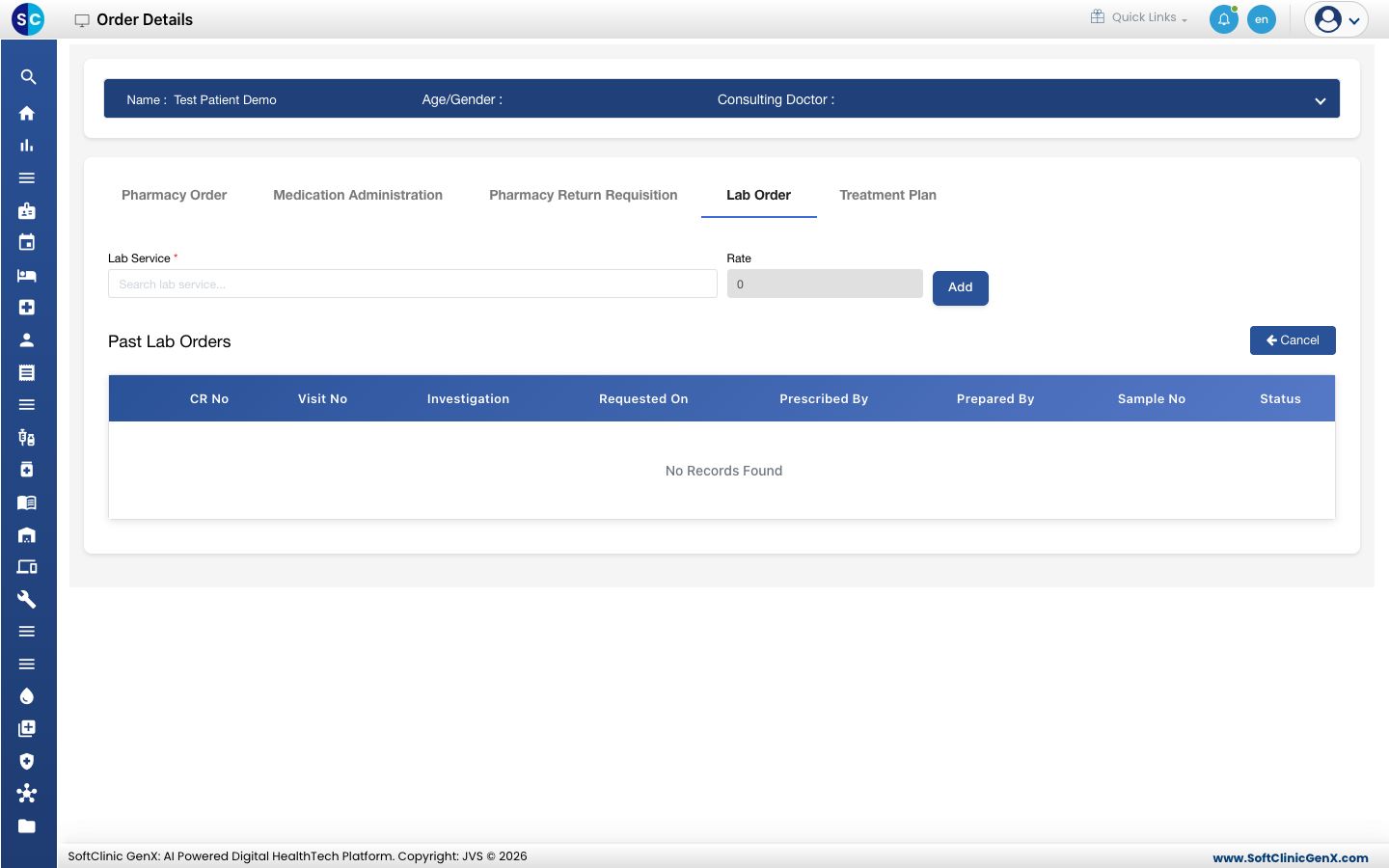Open the folder icon in sidebar
Viewport: 1389px width, 868px height.
click(x=27, y=826)
